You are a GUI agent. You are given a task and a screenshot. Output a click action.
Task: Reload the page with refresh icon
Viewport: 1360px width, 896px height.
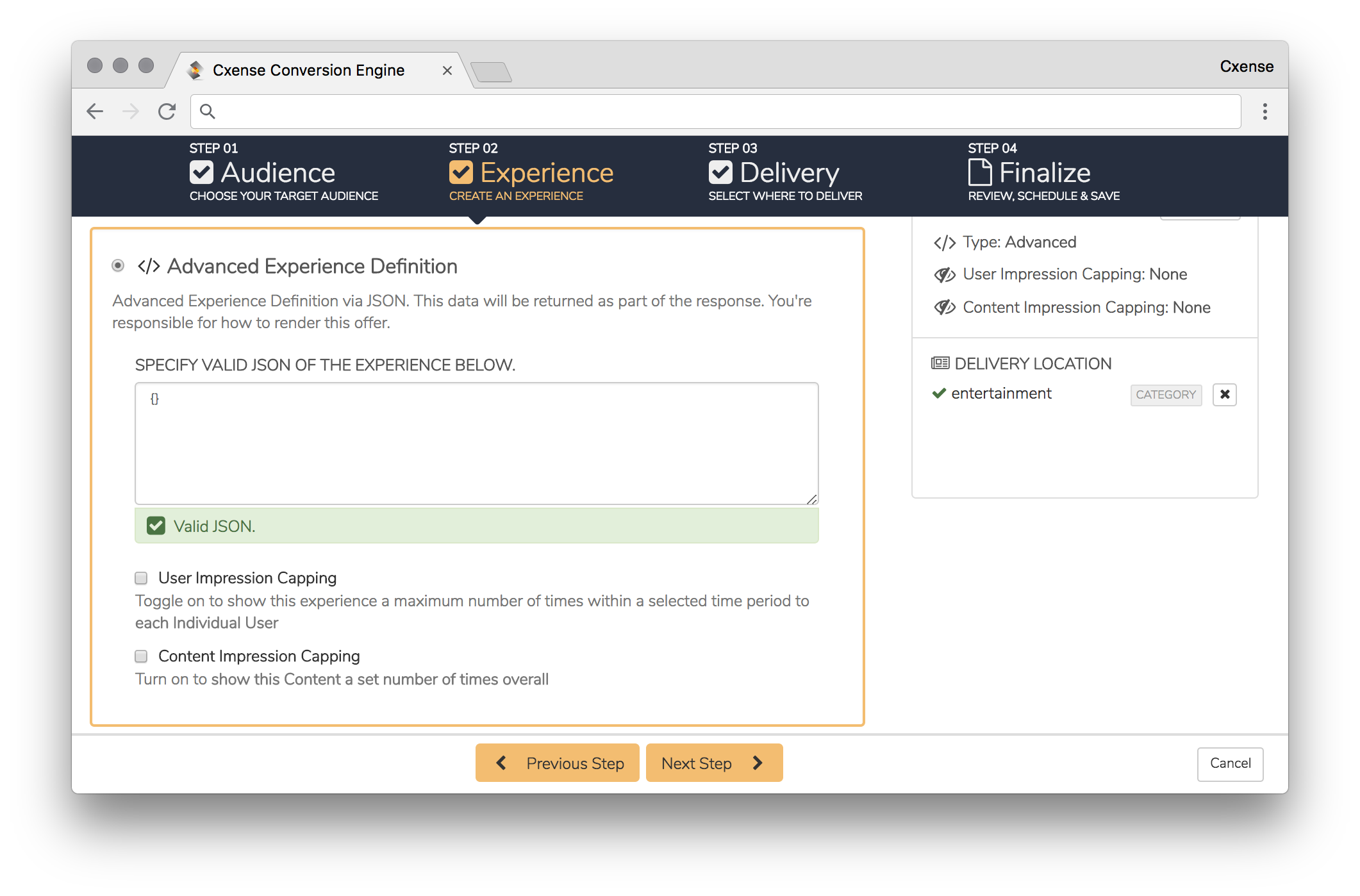pos(167,112)
